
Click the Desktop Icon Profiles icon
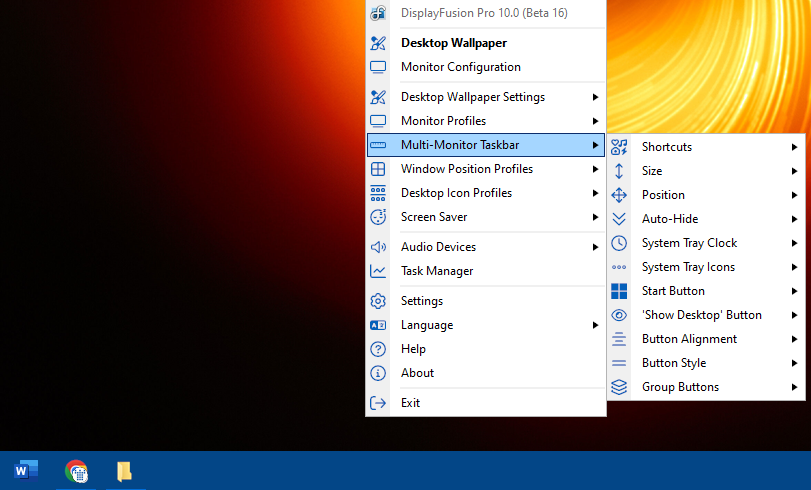[x=378, y=193]
